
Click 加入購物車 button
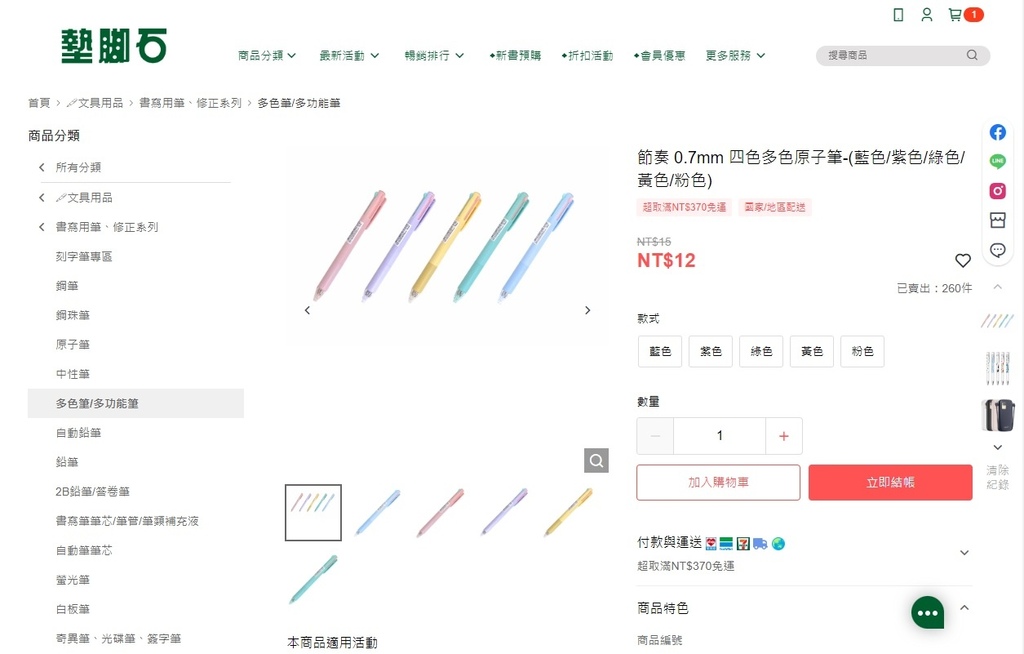click(x=718, y=483)
